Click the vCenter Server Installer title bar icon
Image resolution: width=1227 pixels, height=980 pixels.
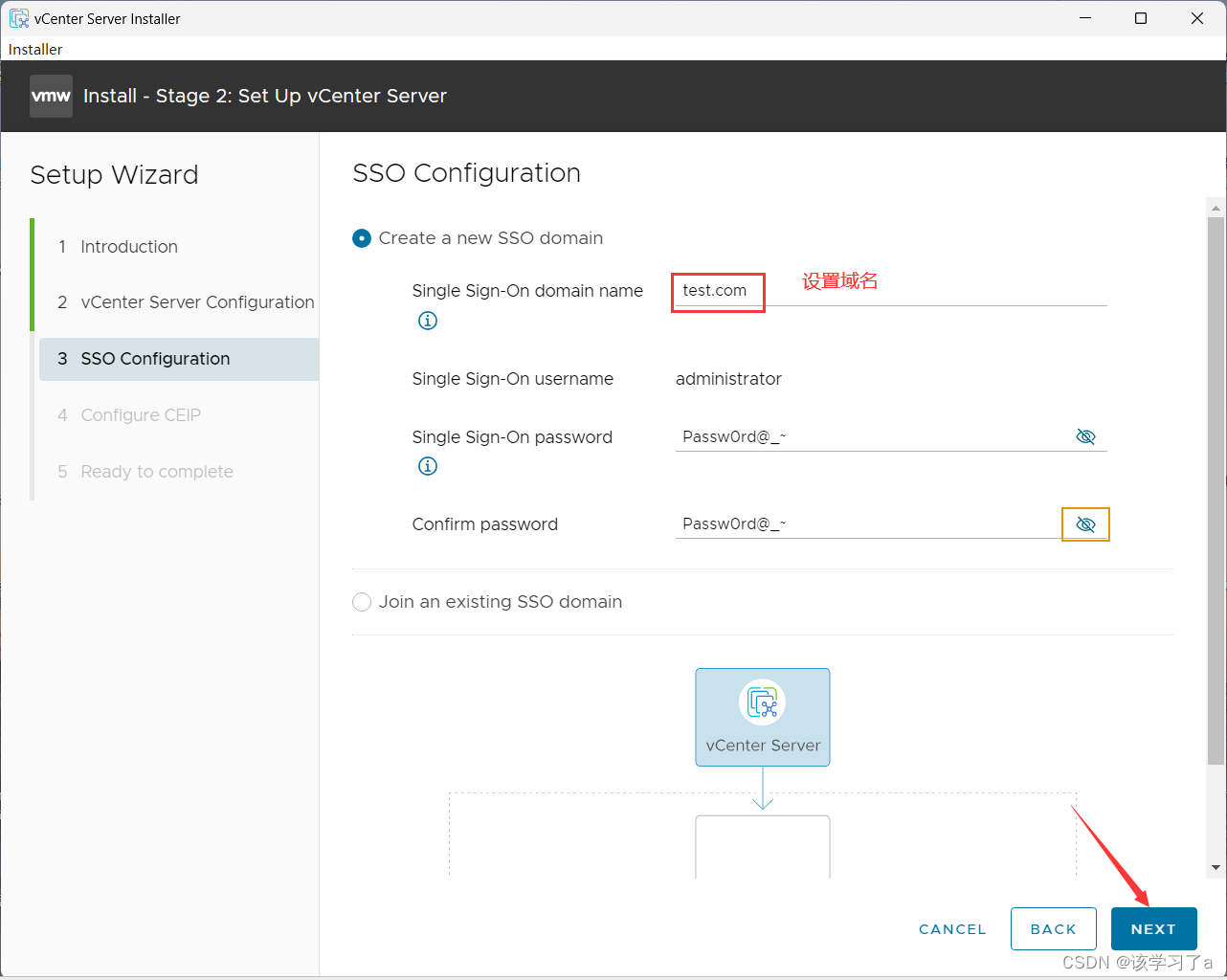coord(19,18)
